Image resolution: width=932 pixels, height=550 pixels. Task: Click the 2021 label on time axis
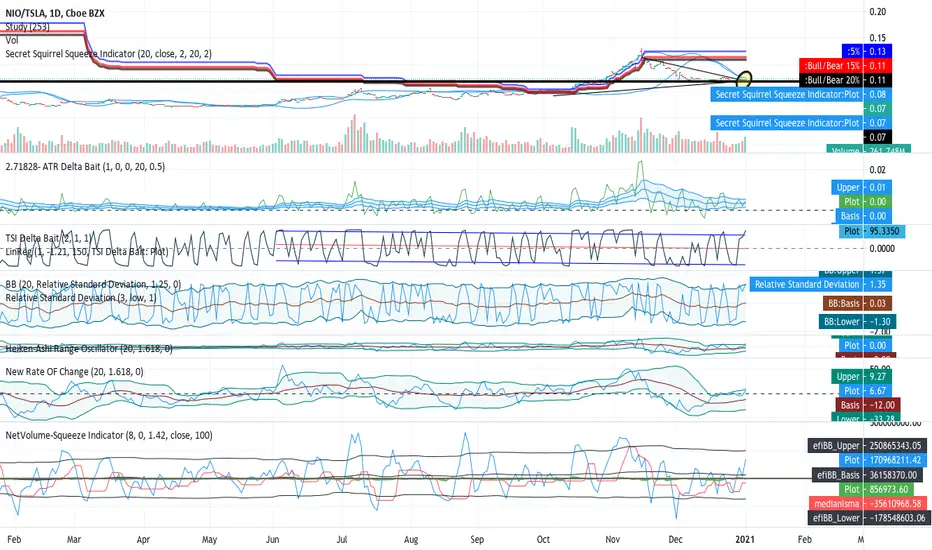[x=745, y=539]
